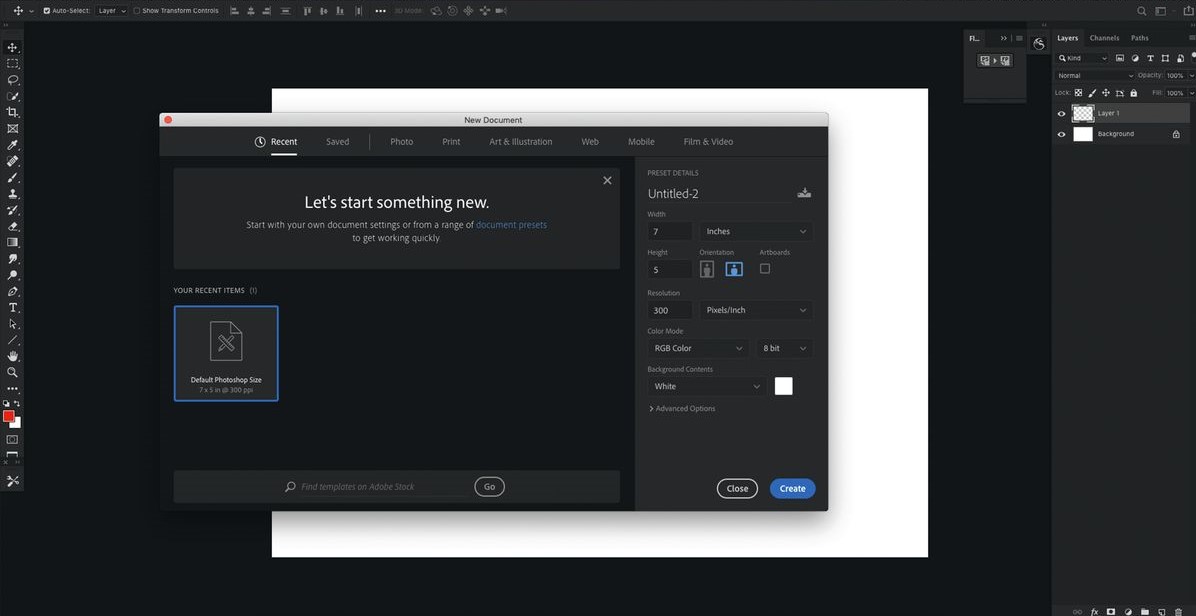The height and width of the screenshot is (616, 1196).
Task: Open the Art & Illustration tab
Action: (x=521, y=142)
